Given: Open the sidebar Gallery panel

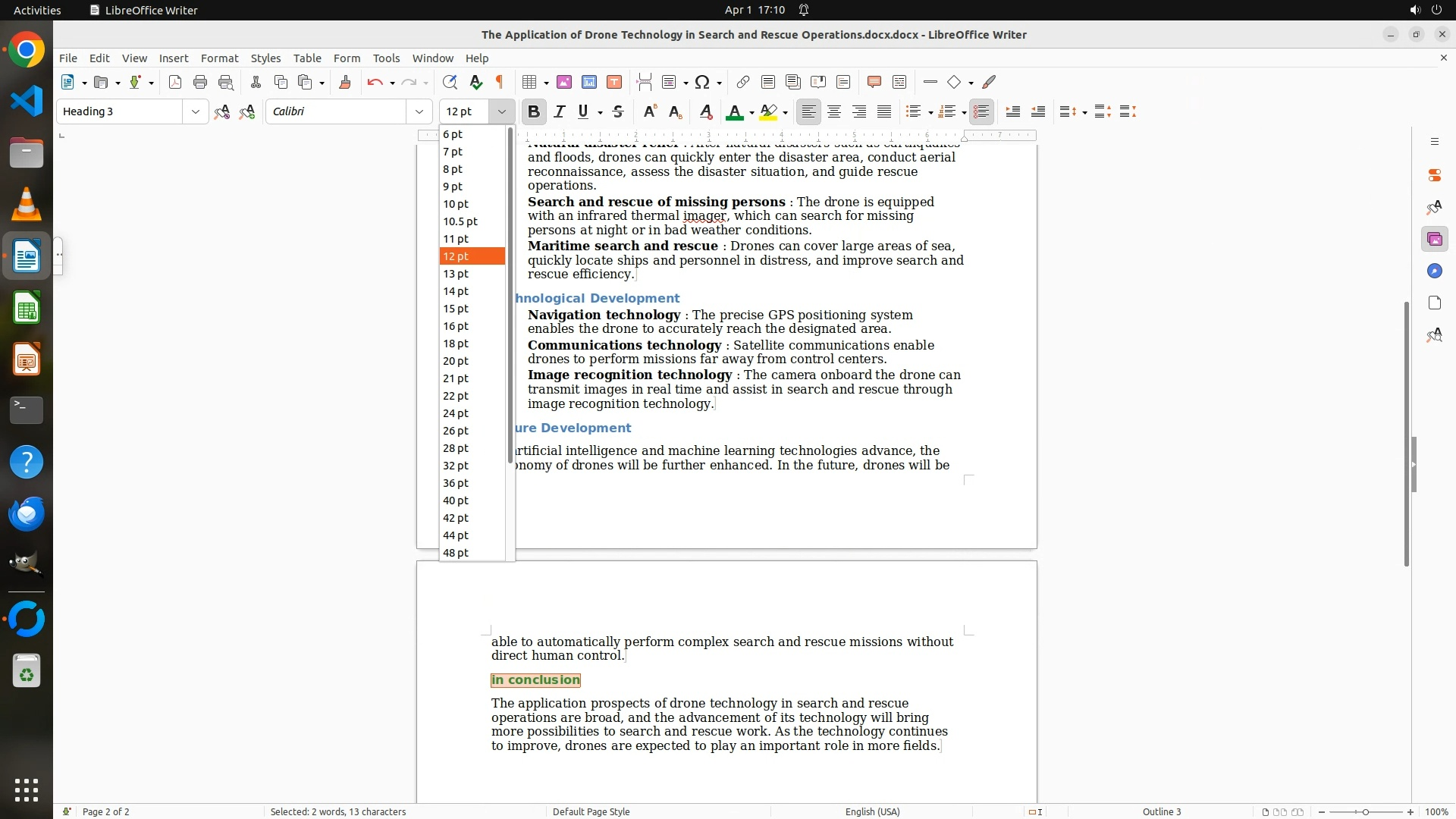Looking at the screenshot, I should 1434,240.
